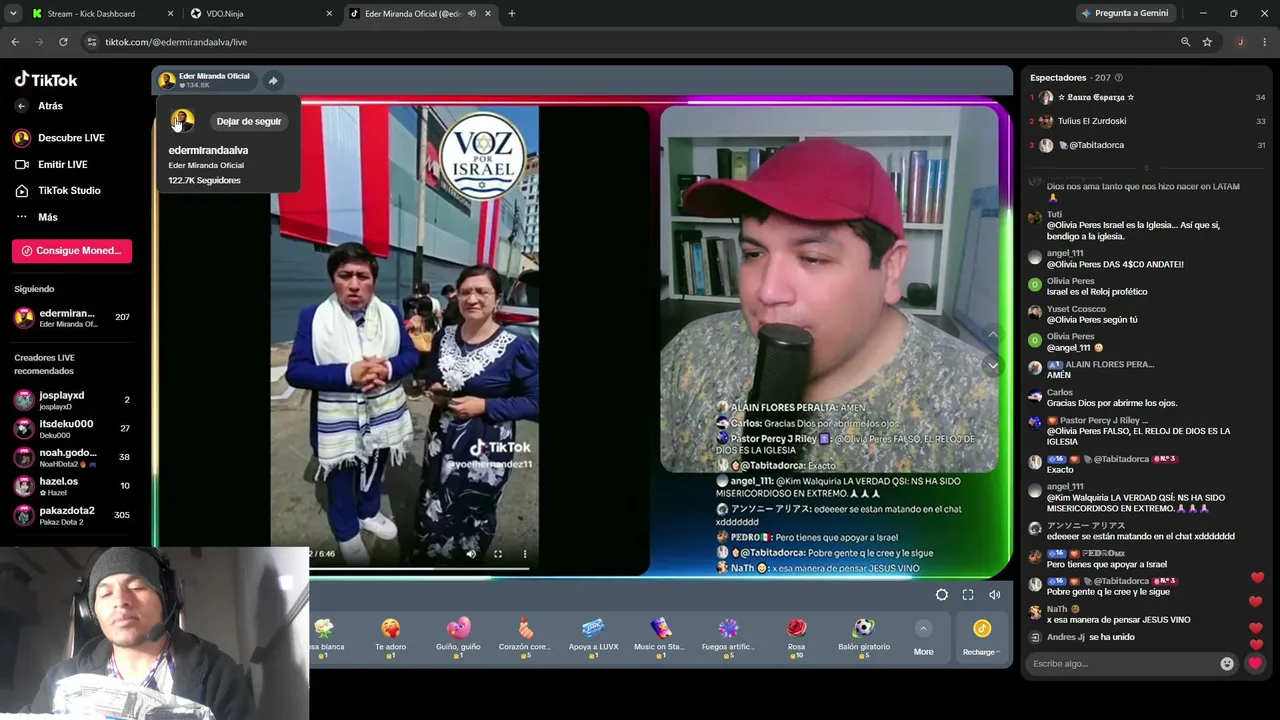Mute the Eder Miranda Oficial tab audio

[x=471, y=14]
